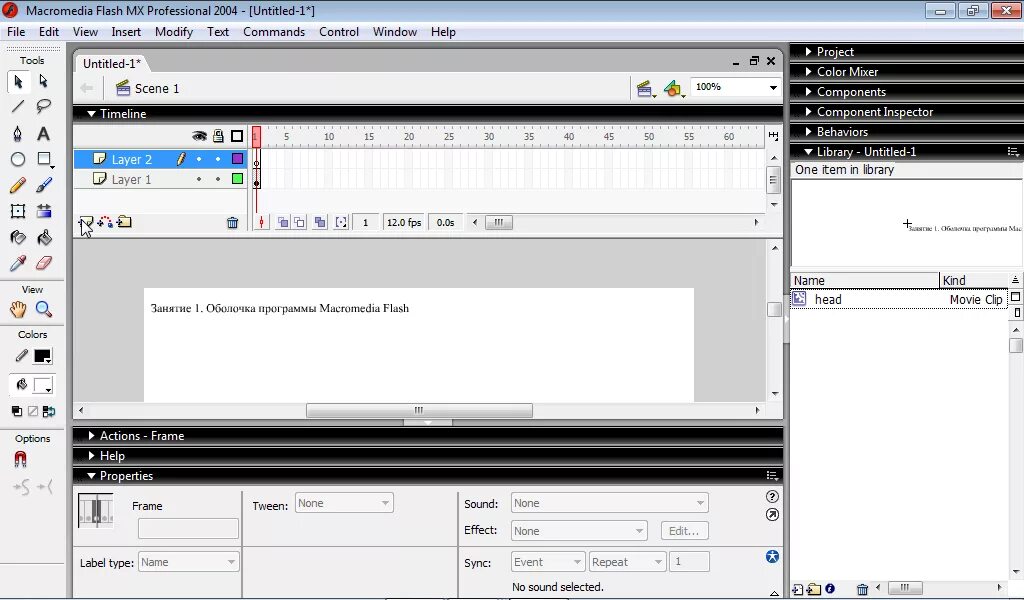
Task: Select the Eyedropper tool
Action: coord(18,263)
